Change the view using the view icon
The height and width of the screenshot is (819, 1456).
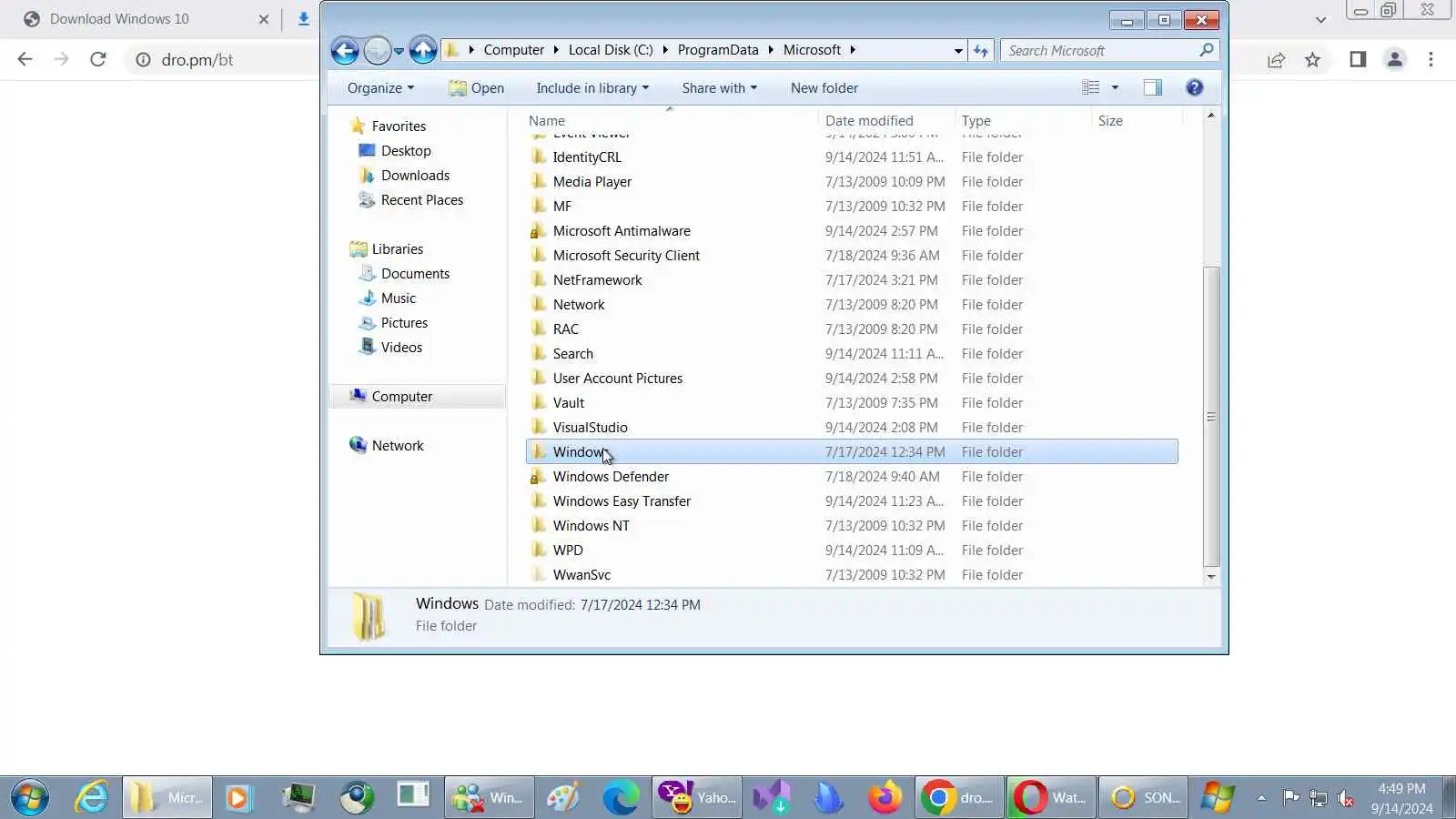coord(1091,87)
